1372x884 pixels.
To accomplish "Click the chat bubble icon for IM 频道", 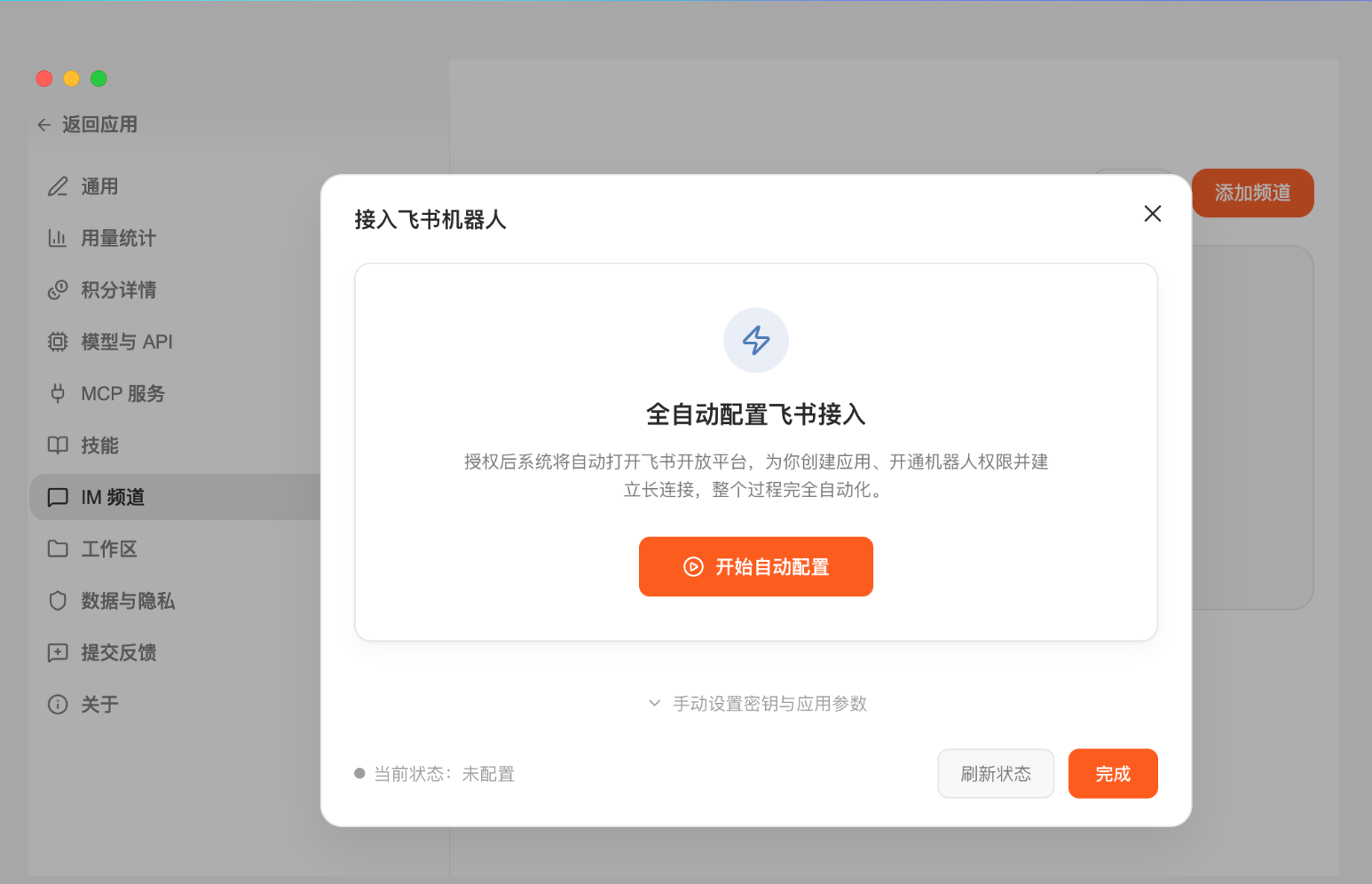I will tap(58, 497).
